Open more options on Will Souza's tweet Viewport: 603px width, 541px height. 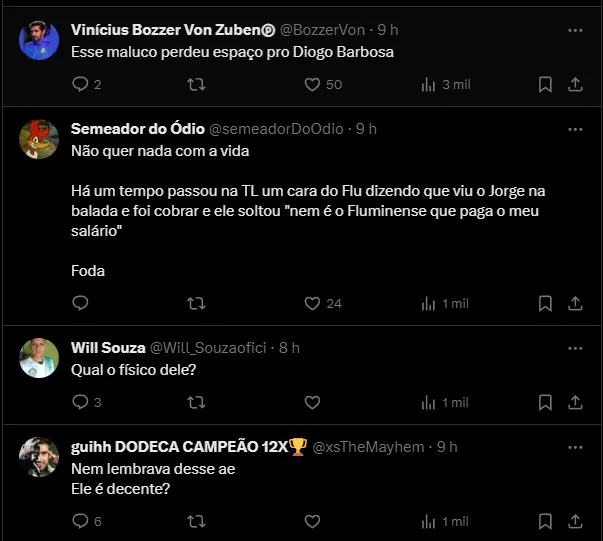click(x=575, y=348)
